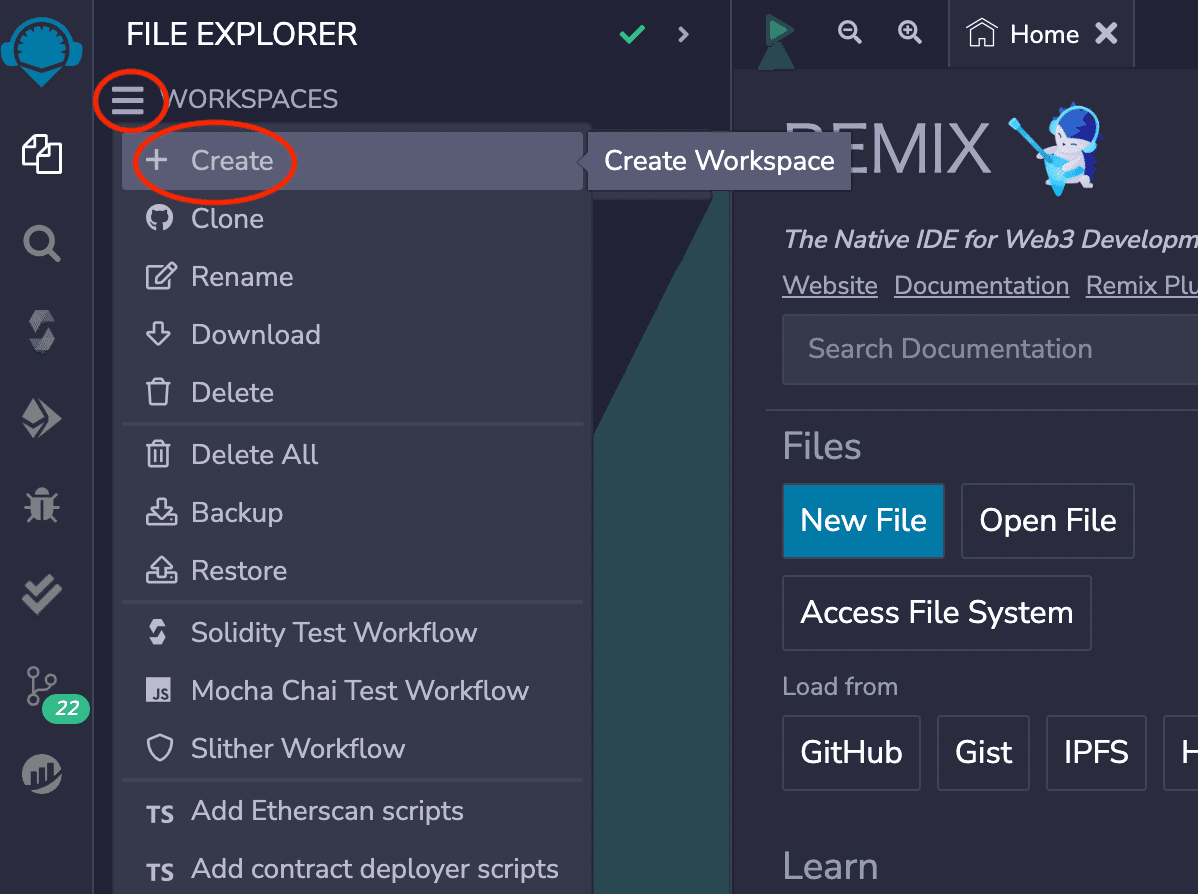The image size is (1198, 894).
Task: Select Delete workspace option
Action: tap(352, 393)
